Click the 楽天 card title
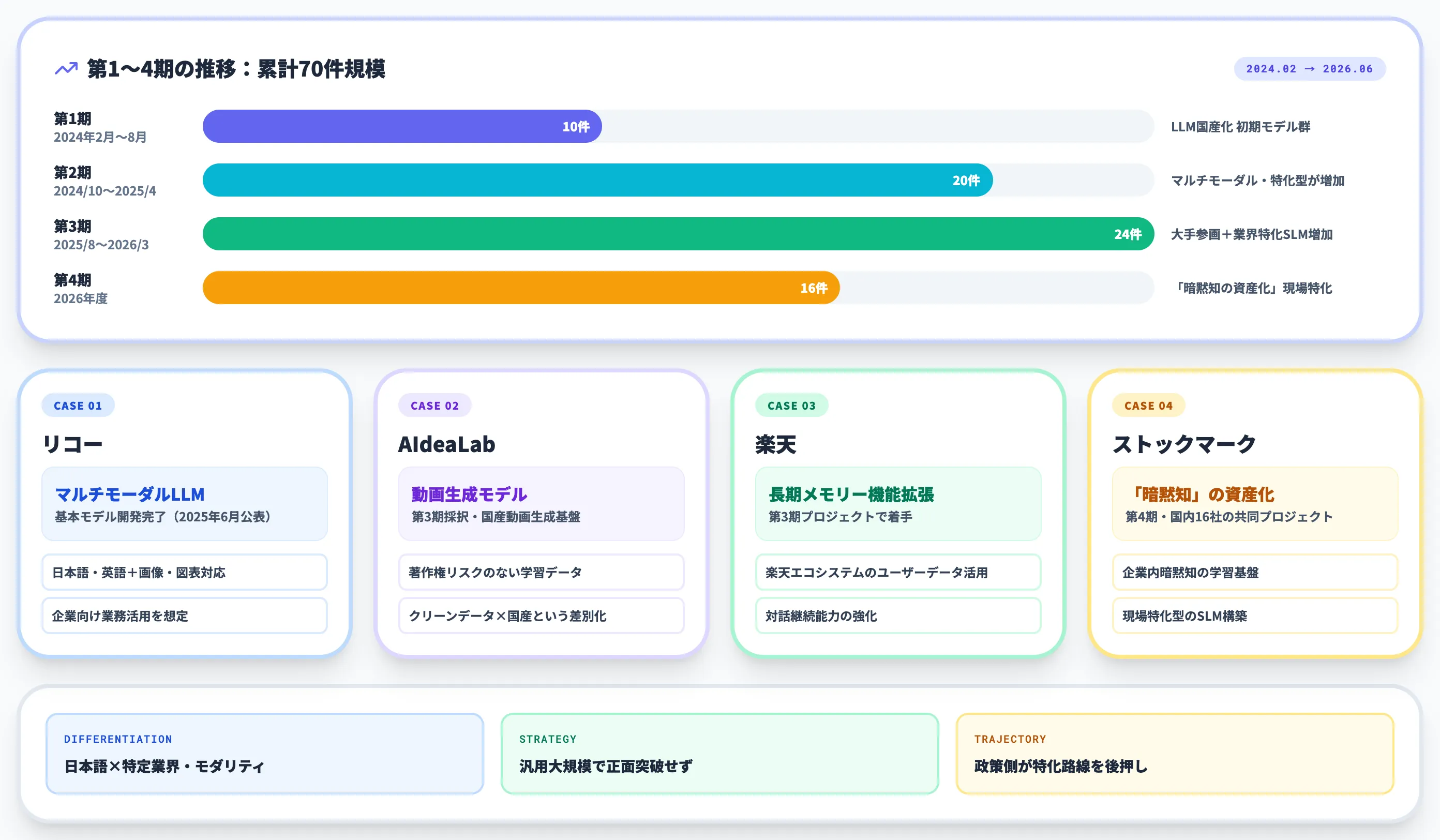Screen dimensions: 1440x840 point(775,444)
